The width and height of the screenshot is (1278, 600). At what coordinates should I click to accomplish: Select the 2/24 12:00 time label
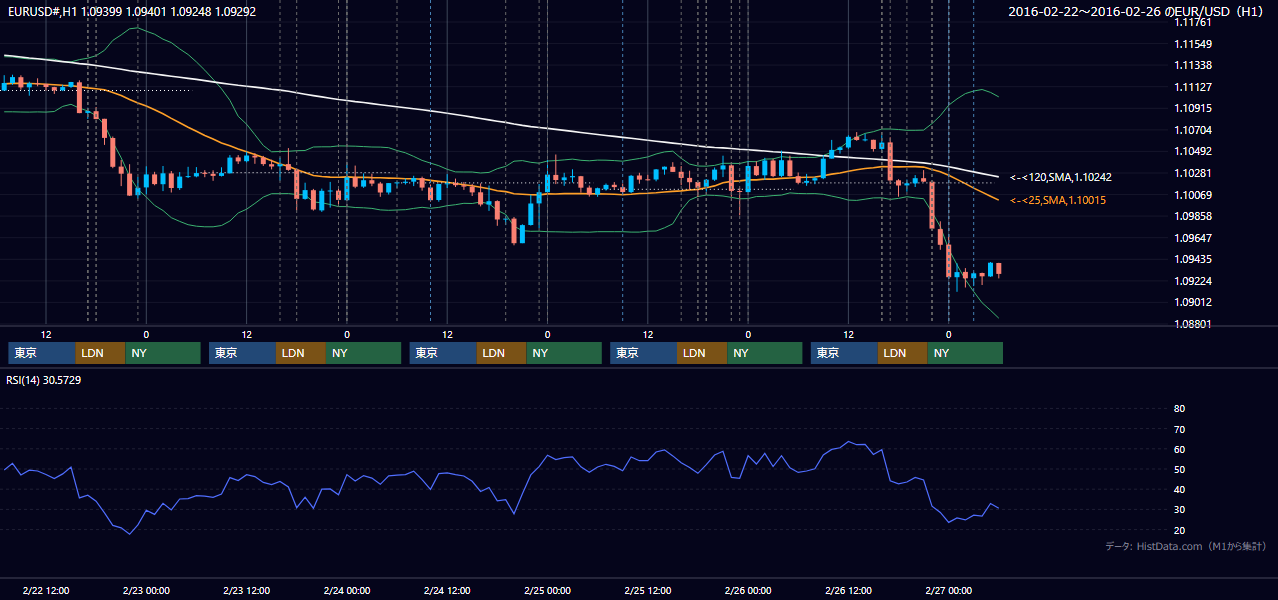(x=447, y=591)
